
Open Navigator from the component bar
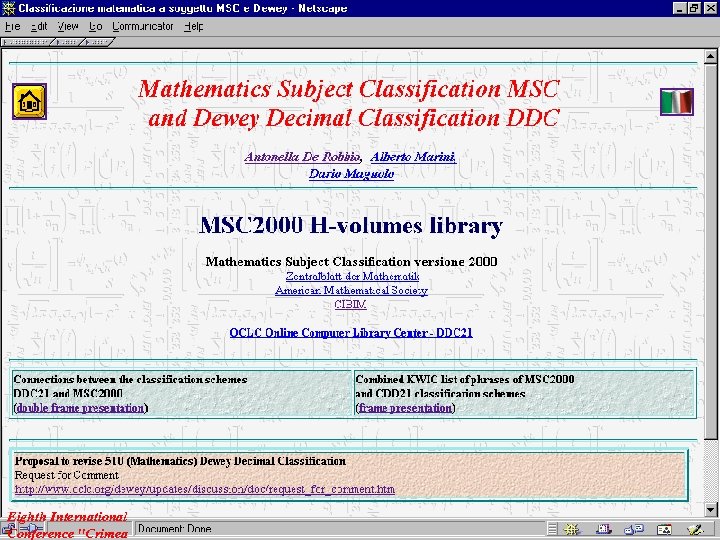pyautogui.click(x=573, y=529)
